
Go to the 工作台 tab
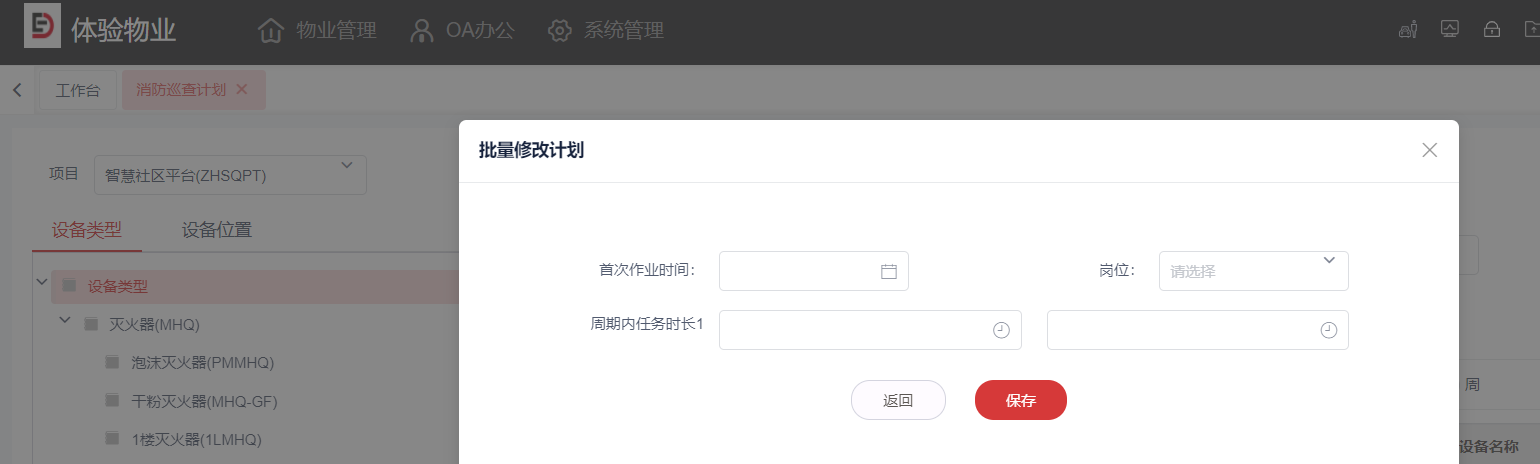pos(78,90)
